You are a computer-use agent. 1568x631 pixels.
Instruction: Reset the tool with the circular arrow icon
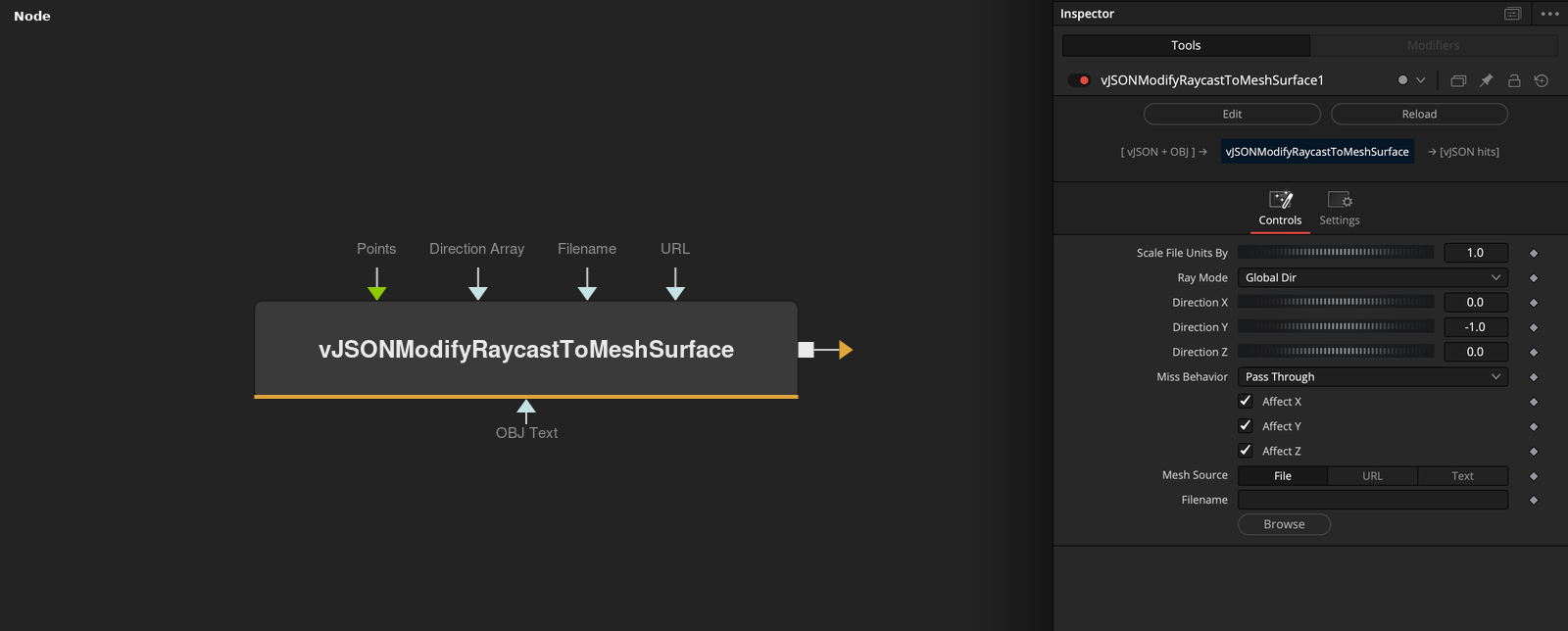pyautogui.click(x=1542, y=80)
